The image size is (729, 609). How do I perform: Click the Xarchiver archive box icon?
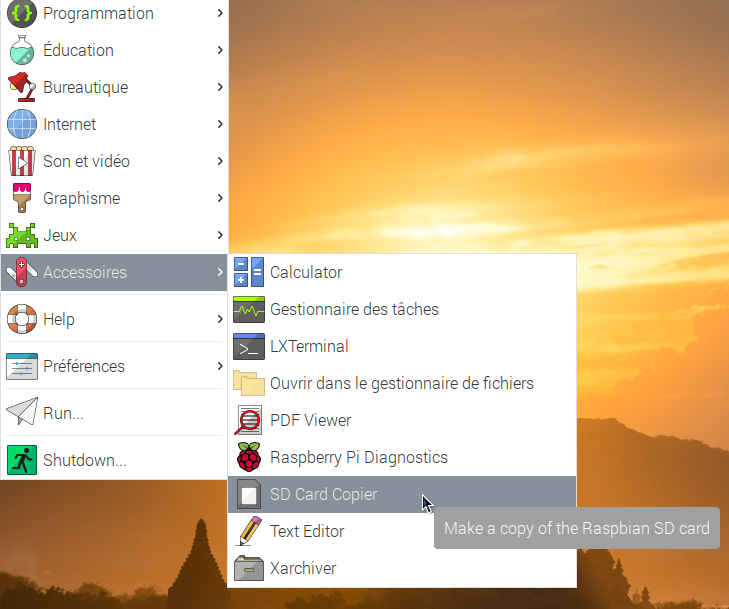tap(249, 568)
